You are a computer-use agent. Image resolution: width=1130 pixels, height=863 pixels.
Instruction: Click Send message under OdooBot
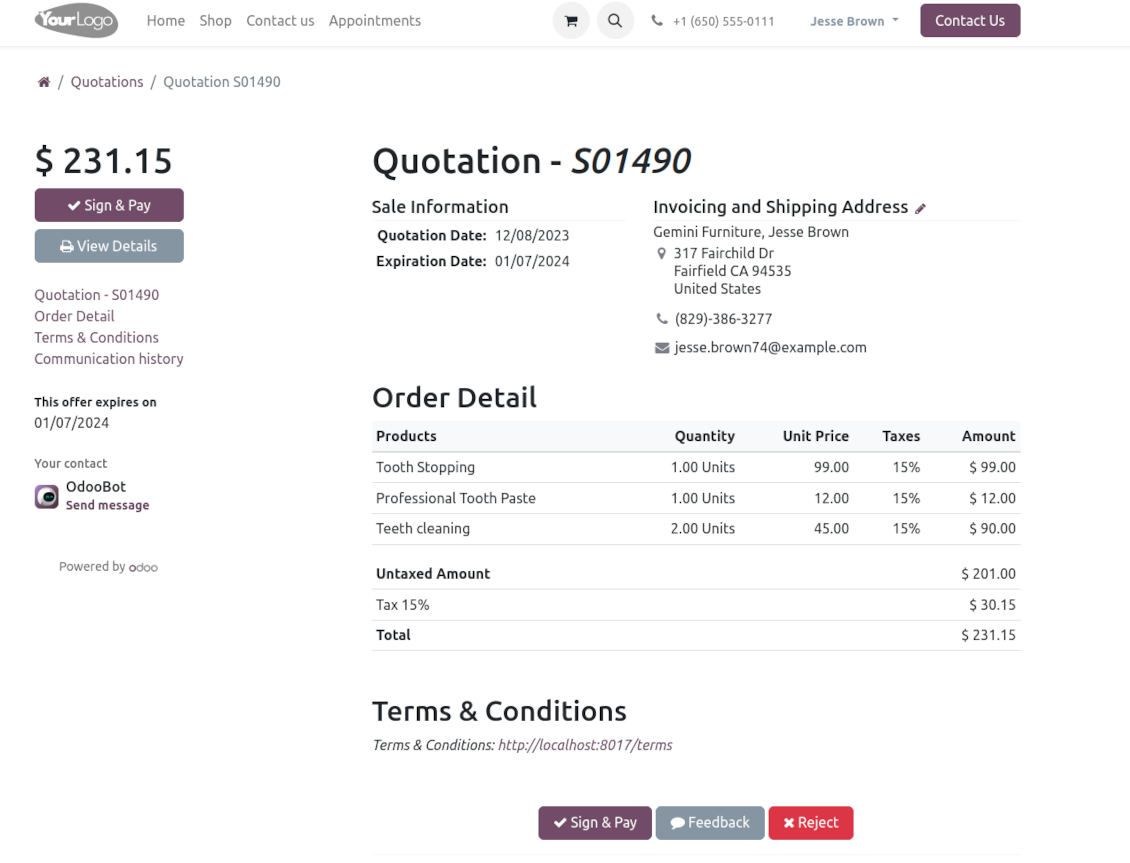(107, 506)
